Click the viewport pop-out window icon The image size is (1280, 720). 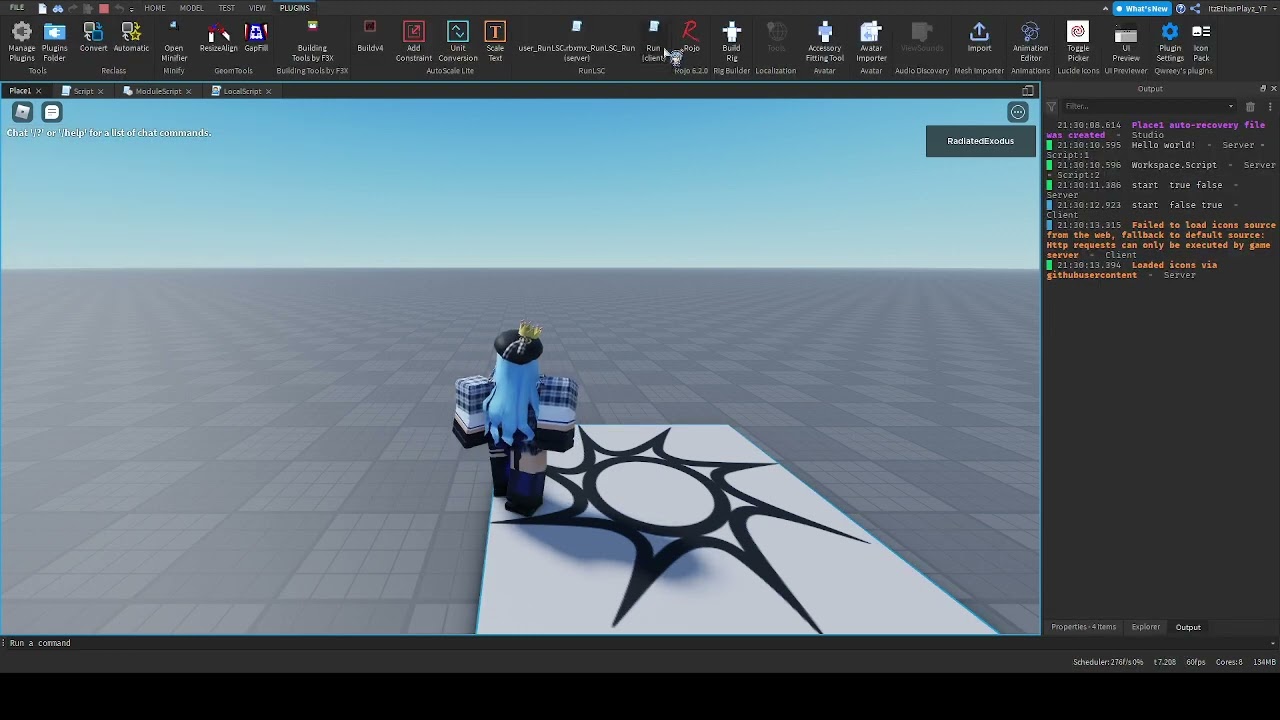(x=1027, y=91)
